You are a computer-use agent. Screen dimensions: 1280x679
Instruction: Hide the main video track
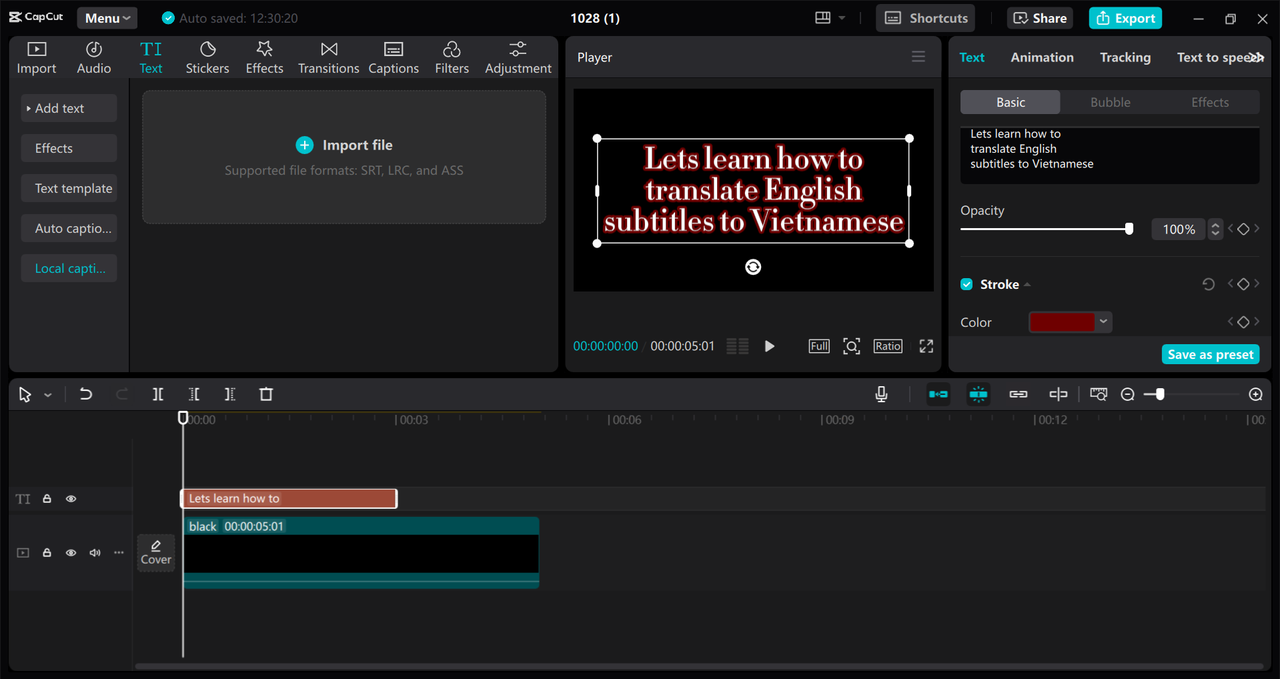(71, 552)
